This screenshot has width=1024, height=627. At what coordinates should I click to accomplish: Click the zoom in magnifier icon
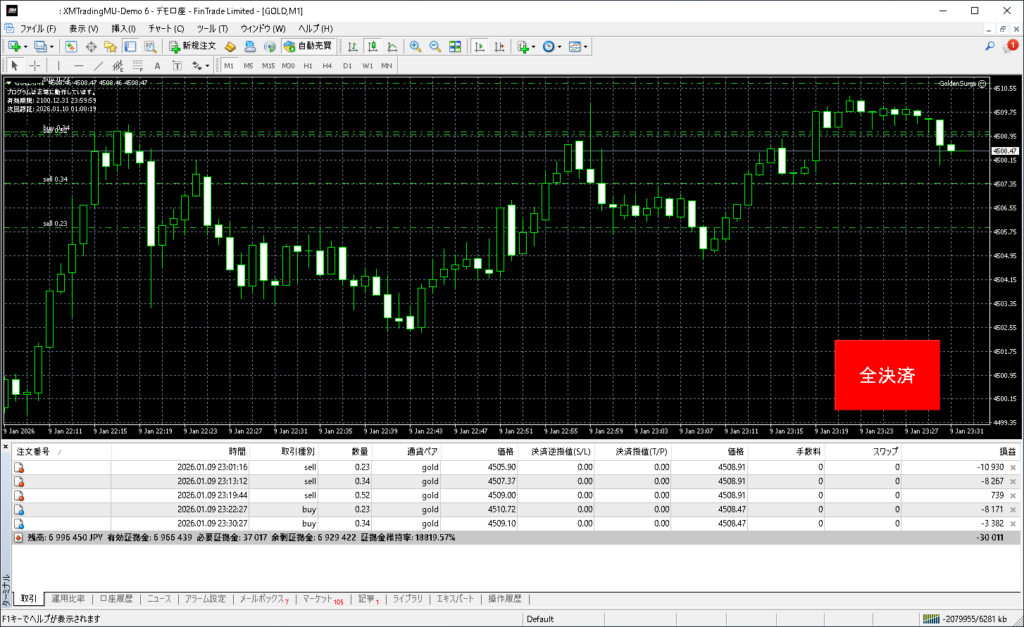coord(415,46)
